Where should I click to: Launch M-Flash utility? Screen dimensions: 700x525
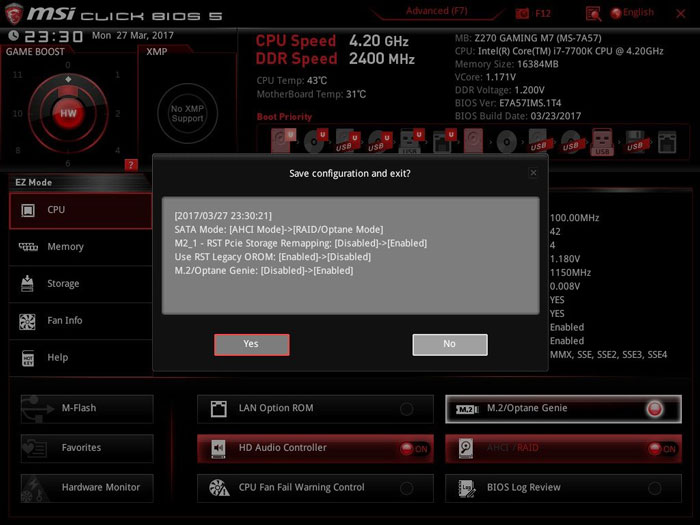87,408
